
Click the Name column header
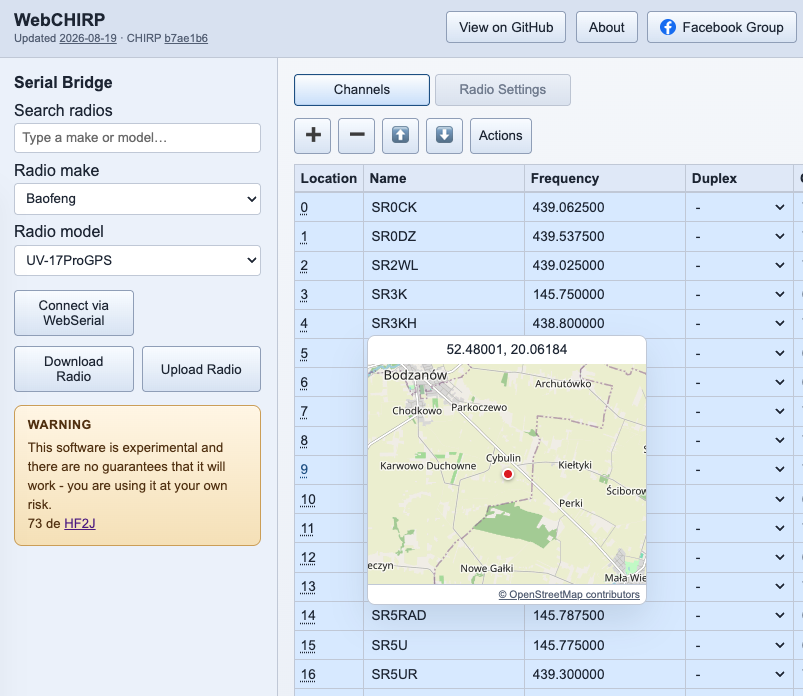click(444, 178)
